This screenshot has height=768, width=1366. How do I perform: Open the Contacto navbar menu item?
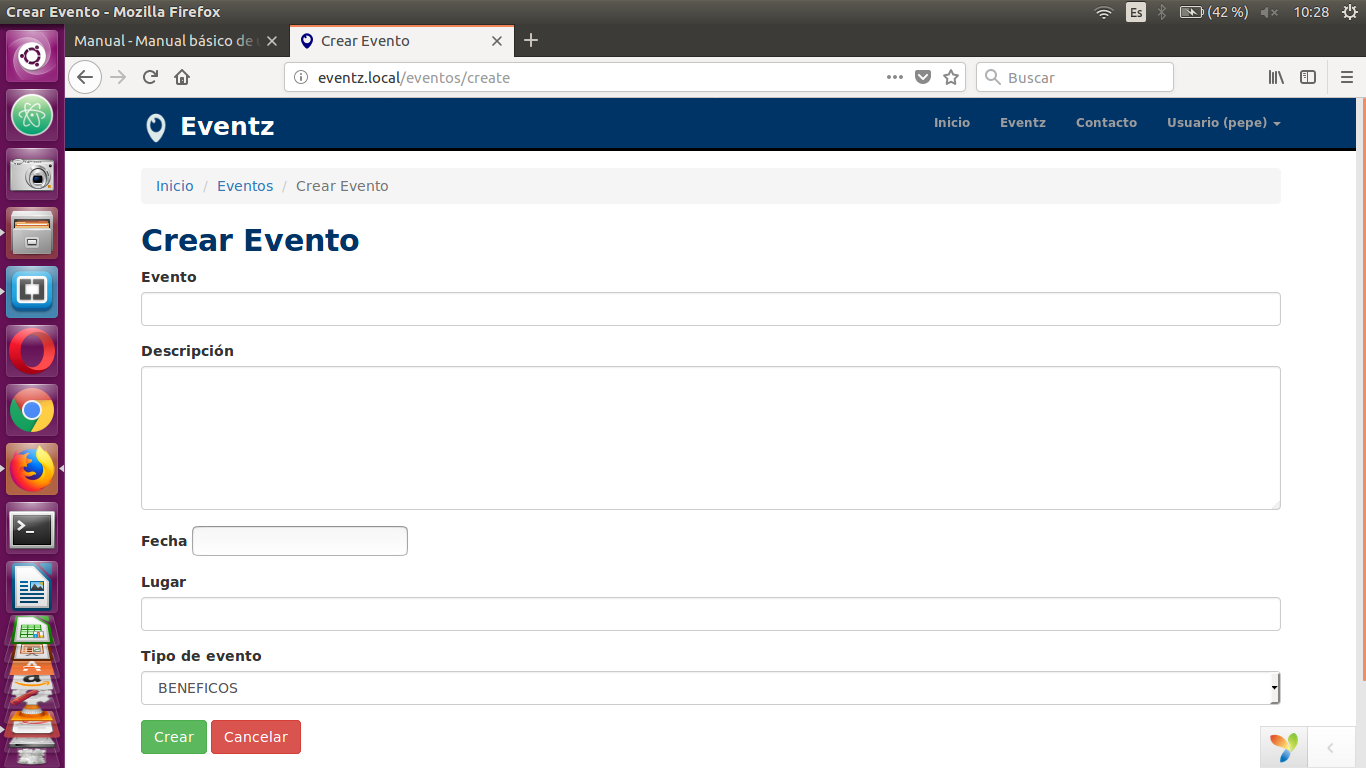point(1106,122)
